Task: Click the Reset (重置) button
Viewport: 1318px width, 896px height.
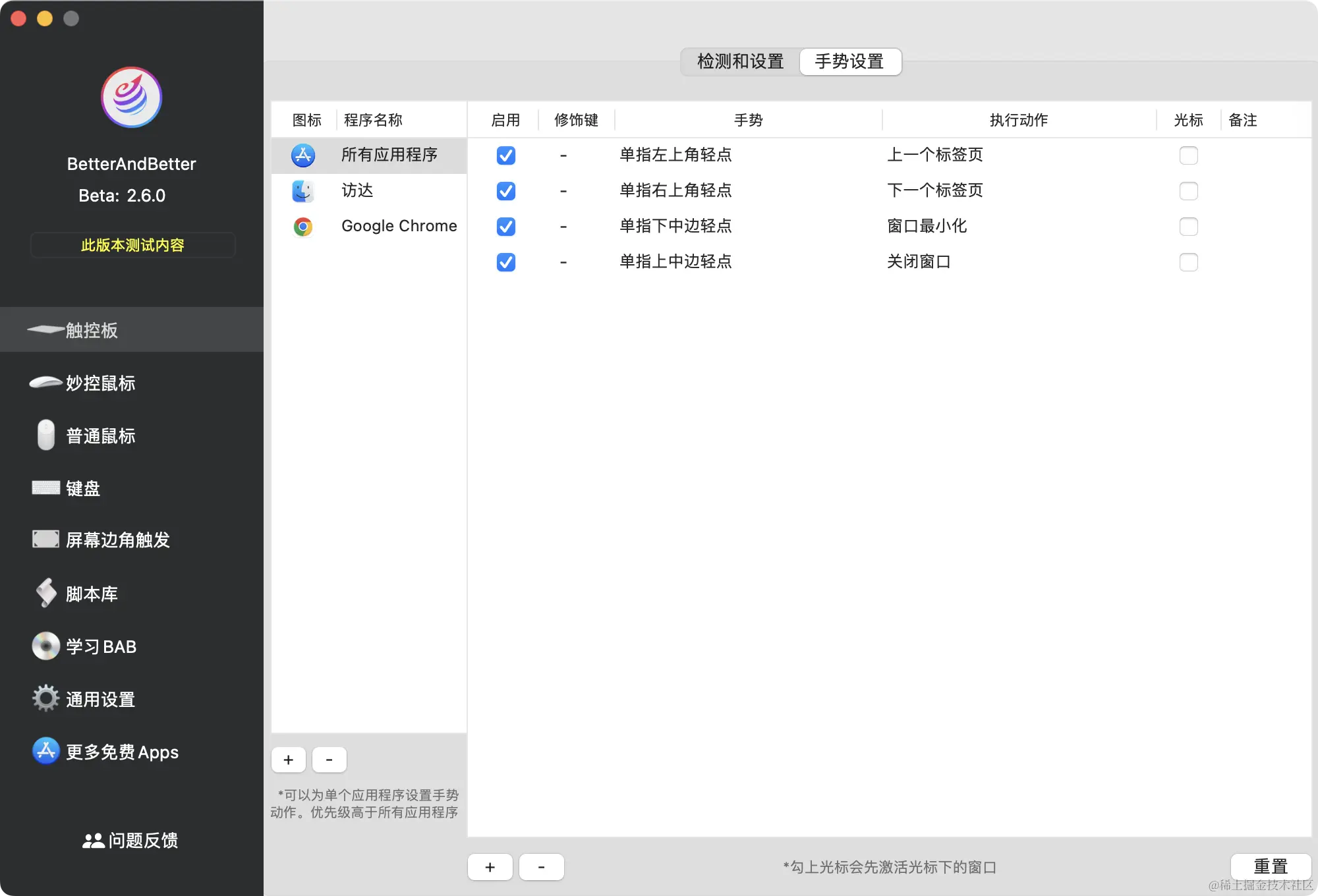Action: 1270,866
